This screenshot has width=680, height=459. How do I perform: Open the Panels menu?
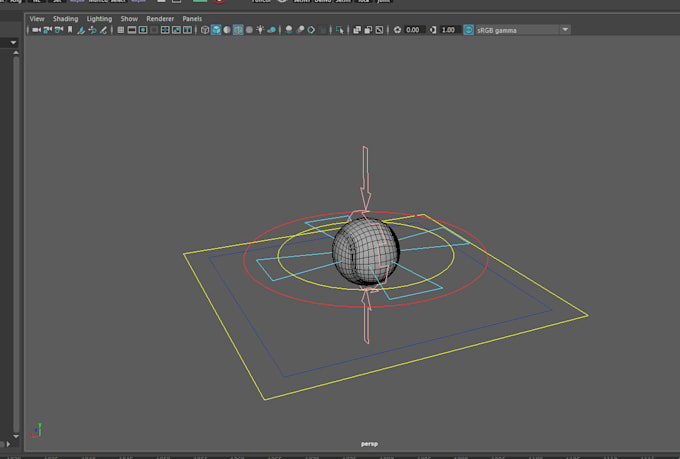pyautogui.click(x=192, y=19)
